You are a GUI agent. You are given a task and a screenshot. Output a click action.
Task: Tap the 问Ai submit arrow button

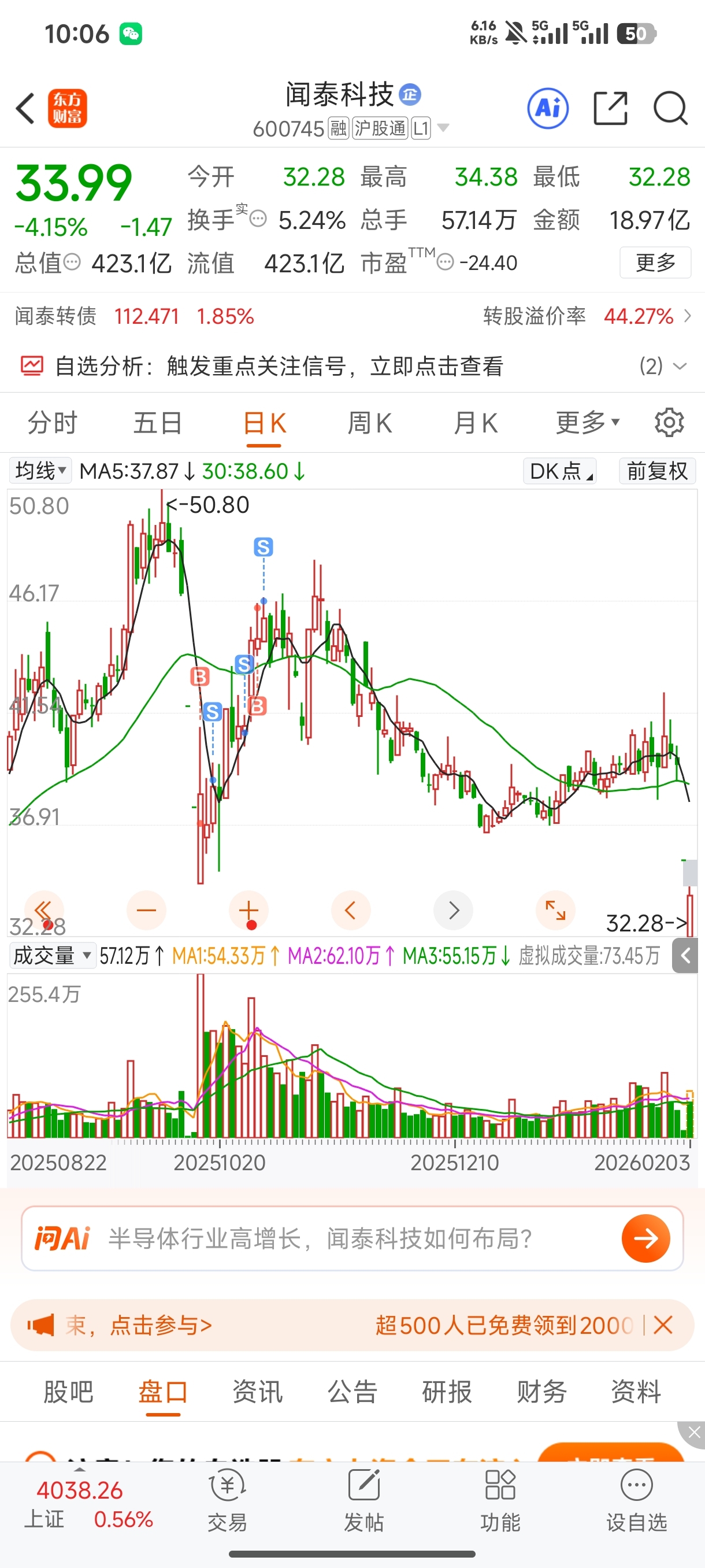pos(646,1238)
